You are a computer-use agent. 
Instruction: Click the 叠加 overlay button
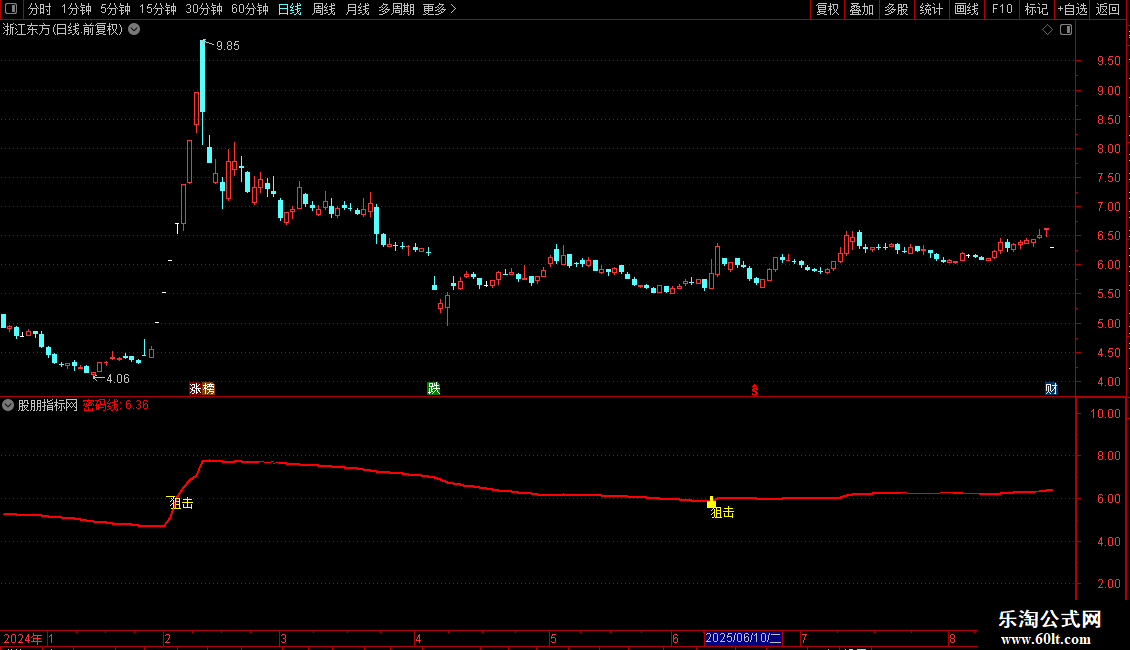point(862,9)
